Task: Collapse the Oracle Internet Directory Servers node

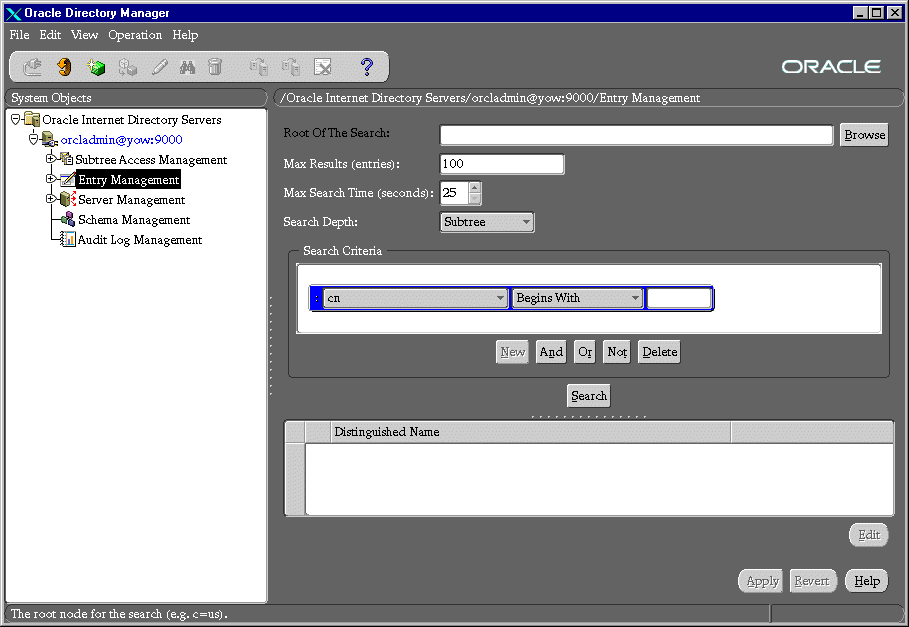Action: (x=15, y=119)
